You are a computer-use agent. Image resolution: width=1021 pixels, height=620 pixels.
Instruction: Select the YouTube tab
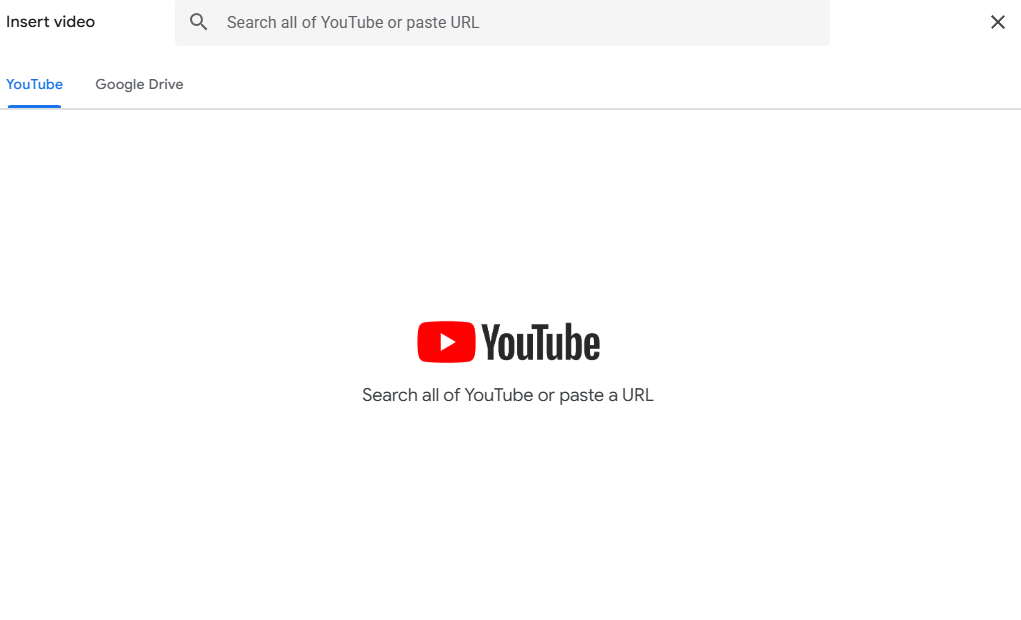34,84
